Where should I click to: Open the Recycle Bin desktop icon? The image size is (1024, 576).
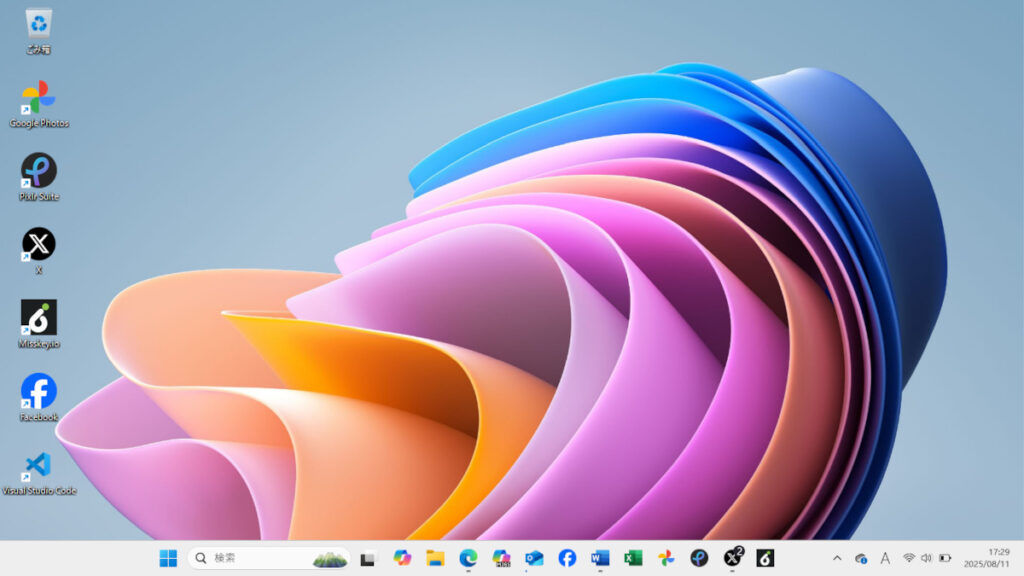click(x=39, y=31)
